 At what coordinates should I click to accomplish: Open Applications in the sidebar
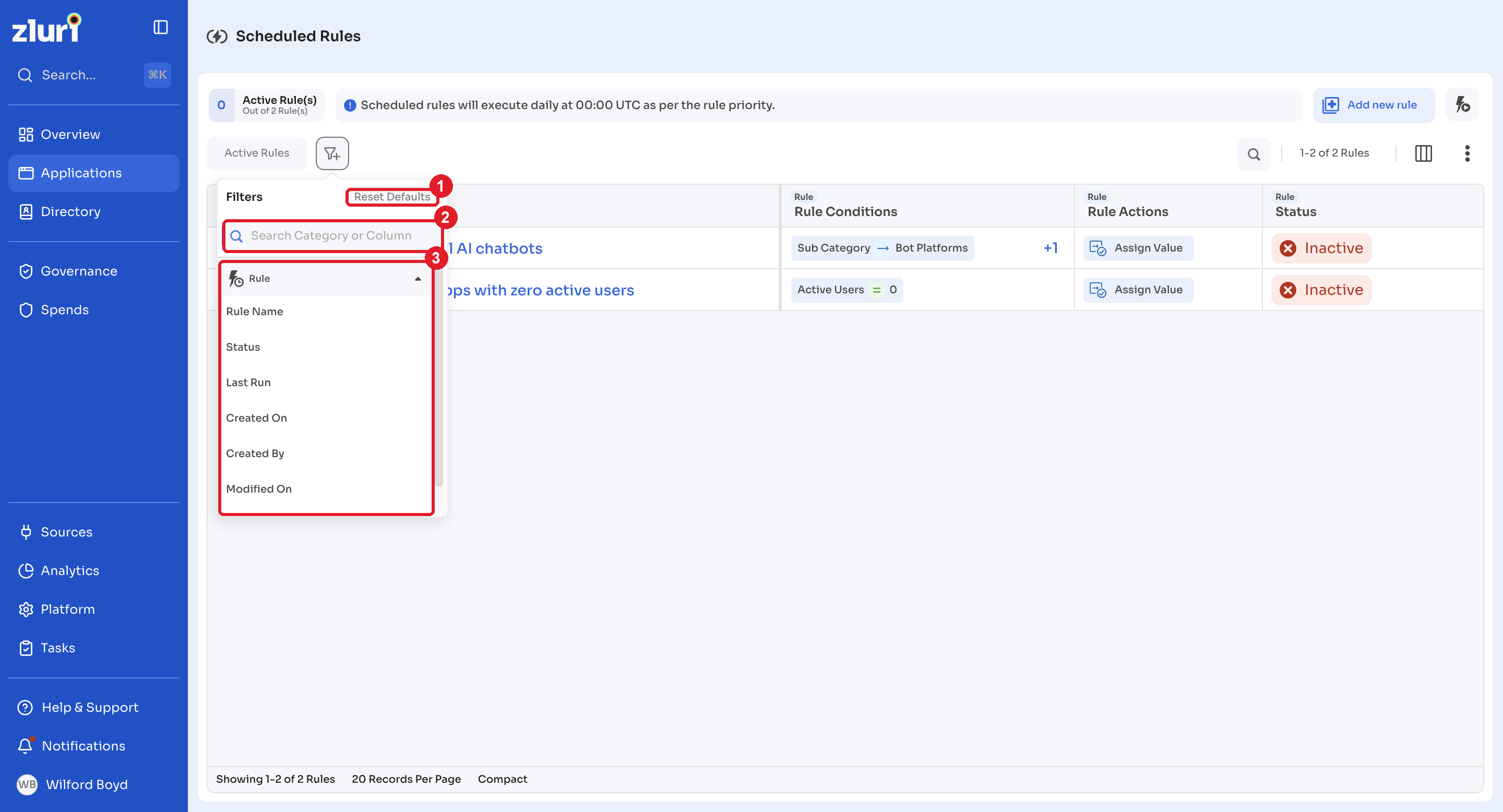[94, 173]
